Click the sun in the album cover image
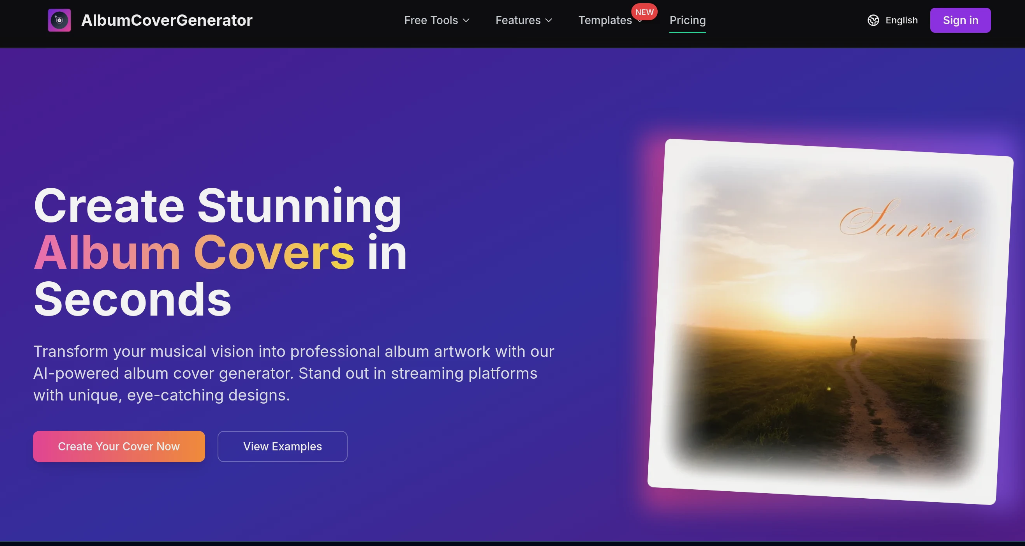The height and width of the screenshot is (546, 1025). 800,298
